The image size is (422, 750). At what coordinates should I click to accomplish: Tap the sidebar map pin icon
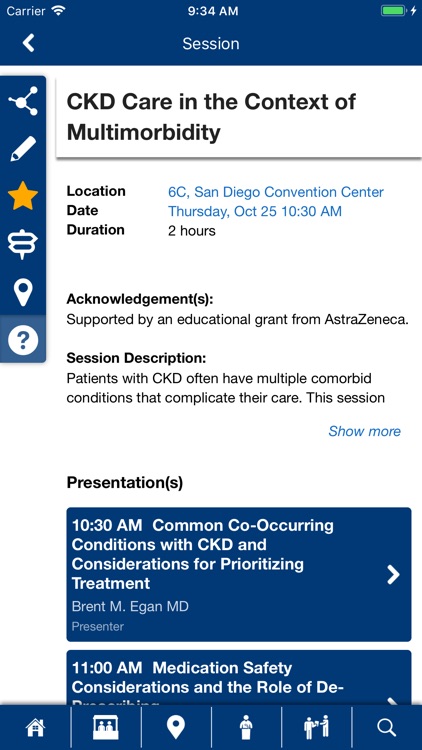23,292
